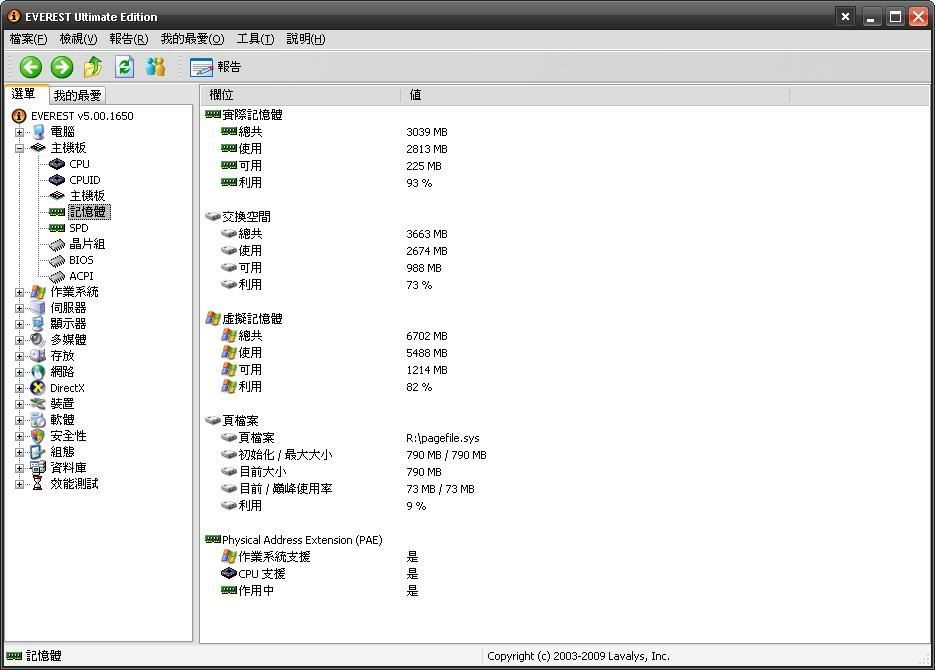
Task: Go forward with the green right arrow
Action: click(61, 67)
